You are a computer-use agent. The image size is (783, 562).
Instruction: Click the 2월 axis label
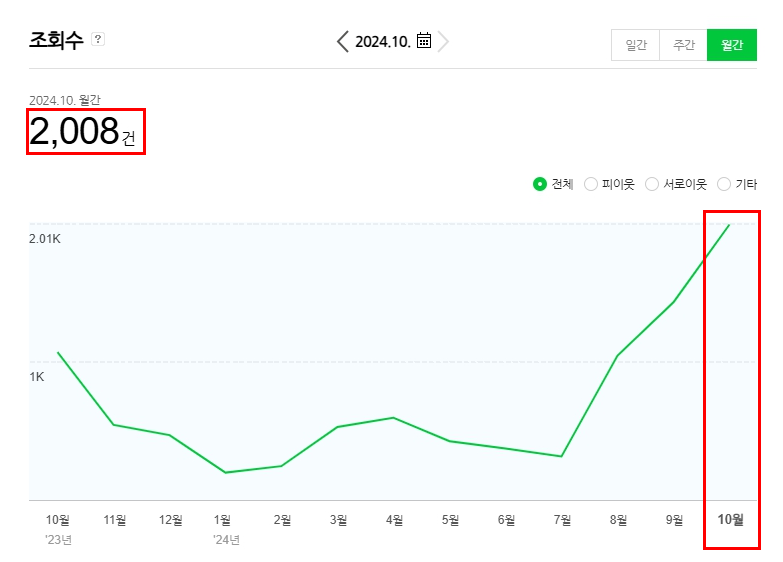point(282,520)
